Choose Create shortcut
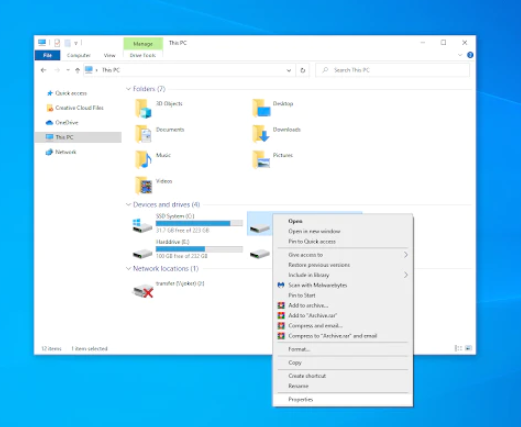 point(343,376)
